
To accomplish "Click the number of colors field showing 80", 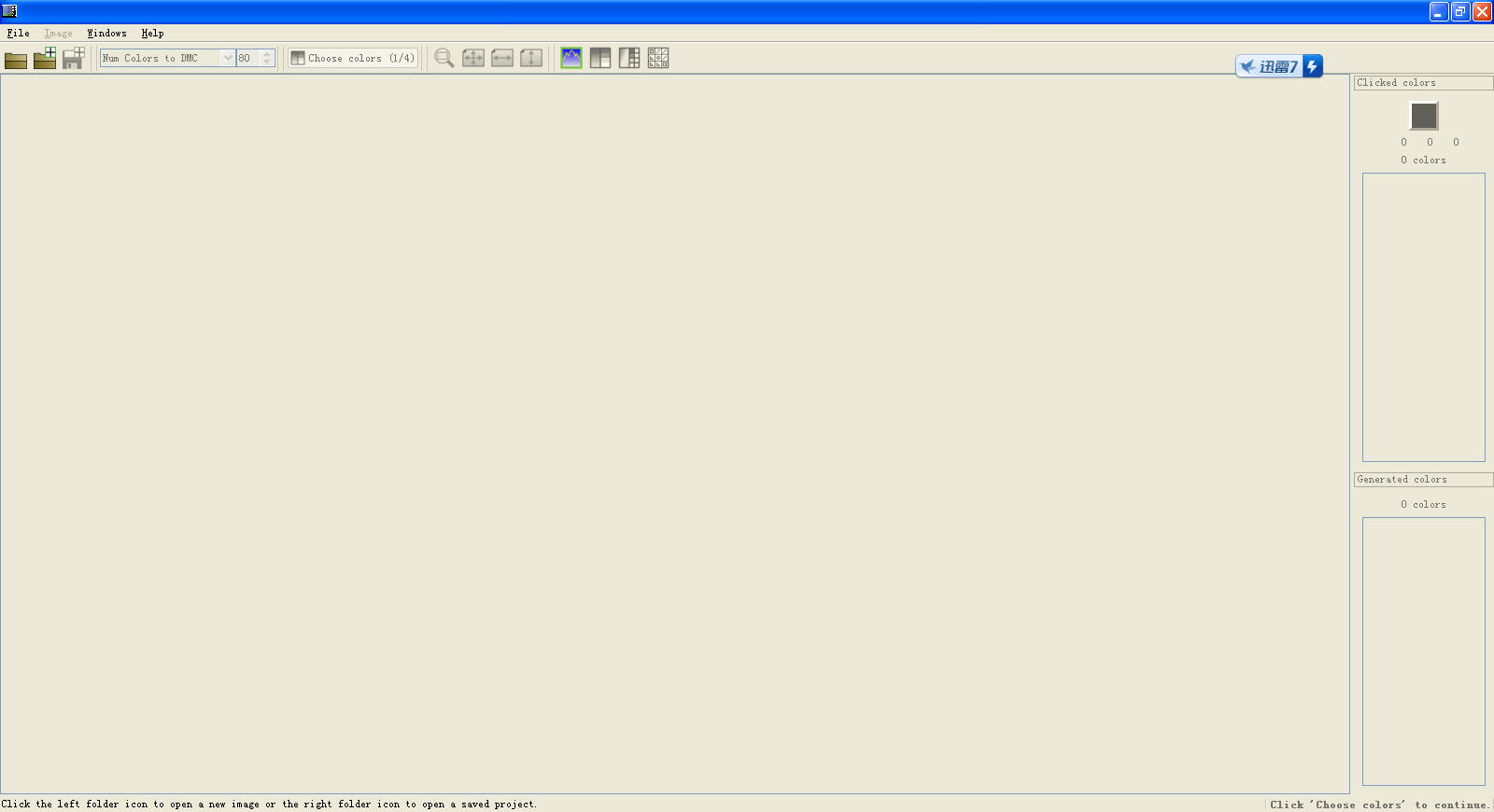I will (247, 58).
